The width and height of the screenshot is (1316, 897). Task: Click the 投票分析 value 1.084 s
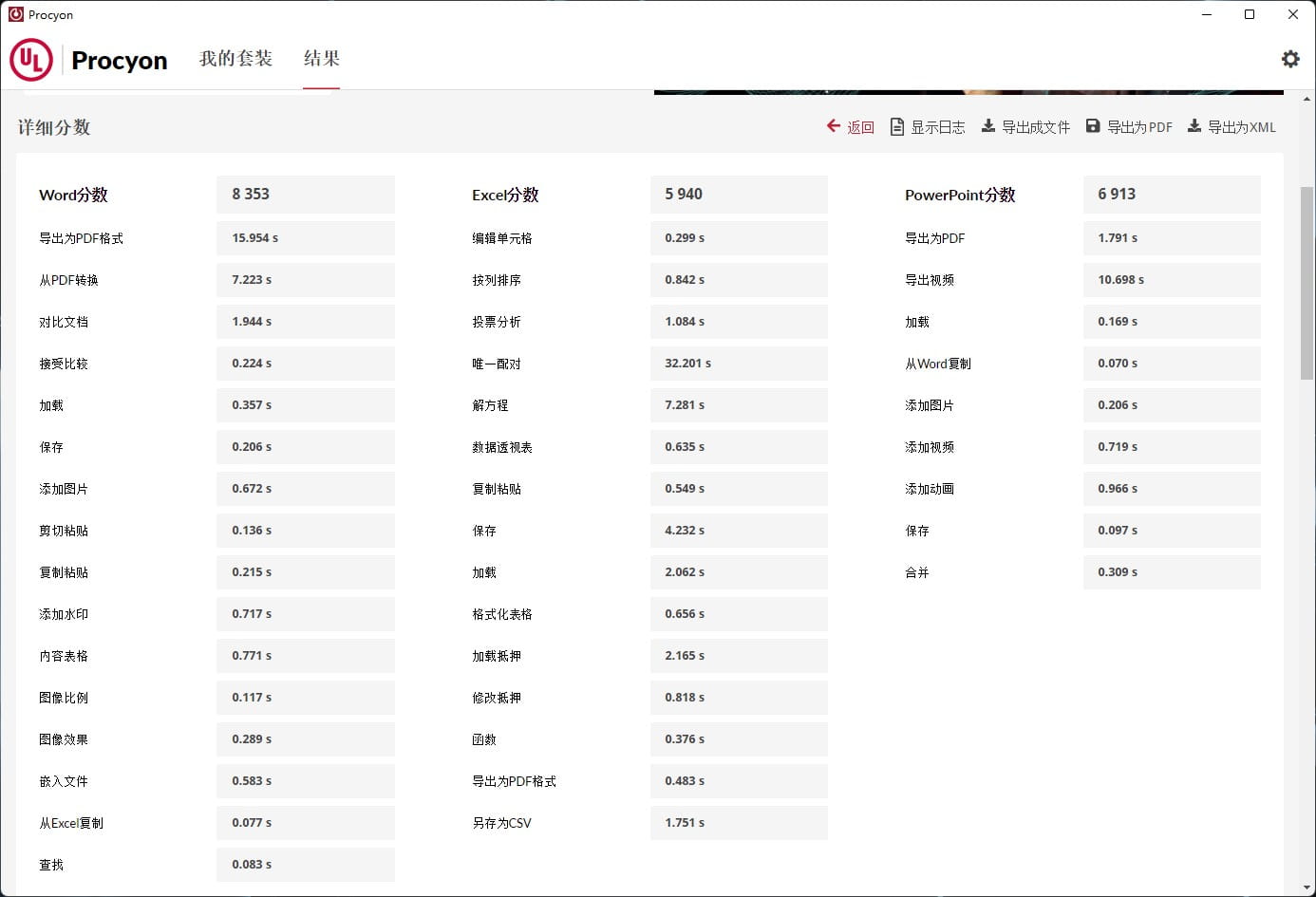point(739,322)
